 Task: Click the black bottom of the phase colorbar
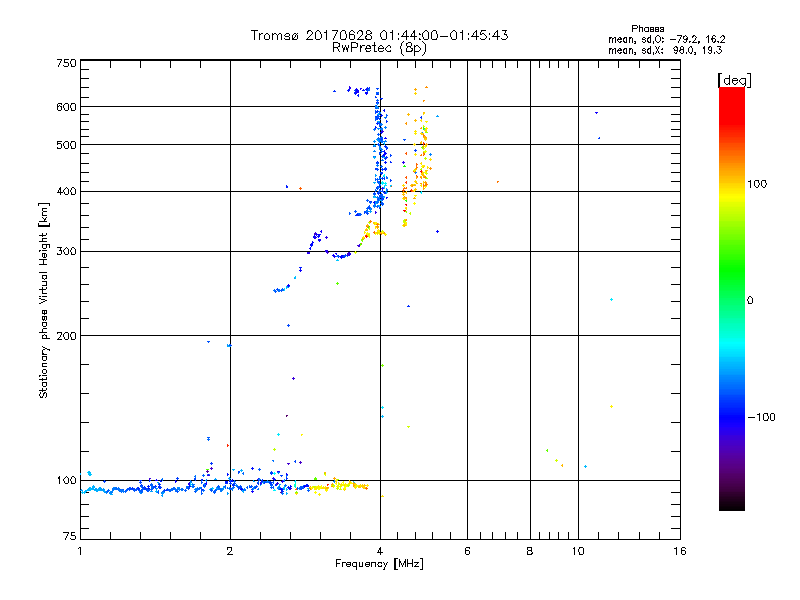tap(732, 503)
